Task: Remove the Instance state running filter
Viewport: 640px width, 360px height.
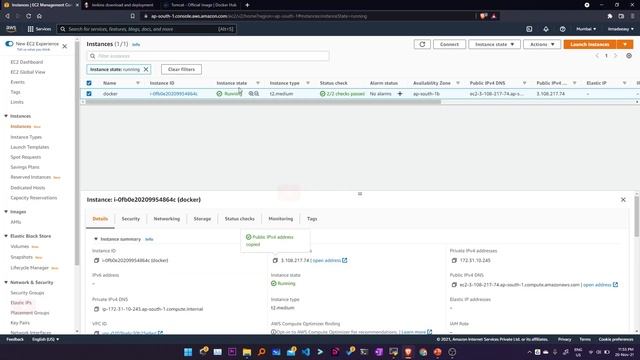Action: point(146,69)
